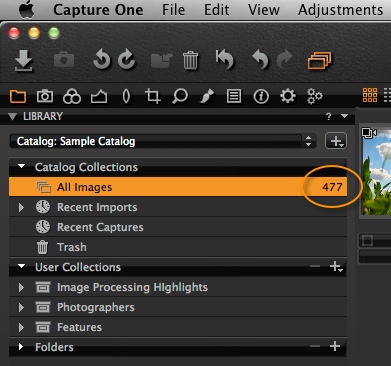
Task: Expand the Photographers group arrow
Action: click(21, 307)
